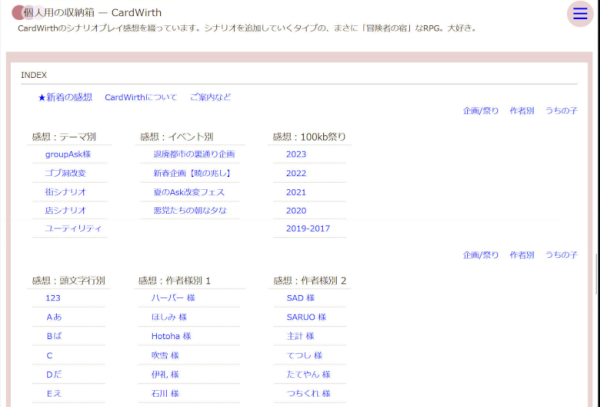Open the groupAsk様 theme link

tap(68, 154)
